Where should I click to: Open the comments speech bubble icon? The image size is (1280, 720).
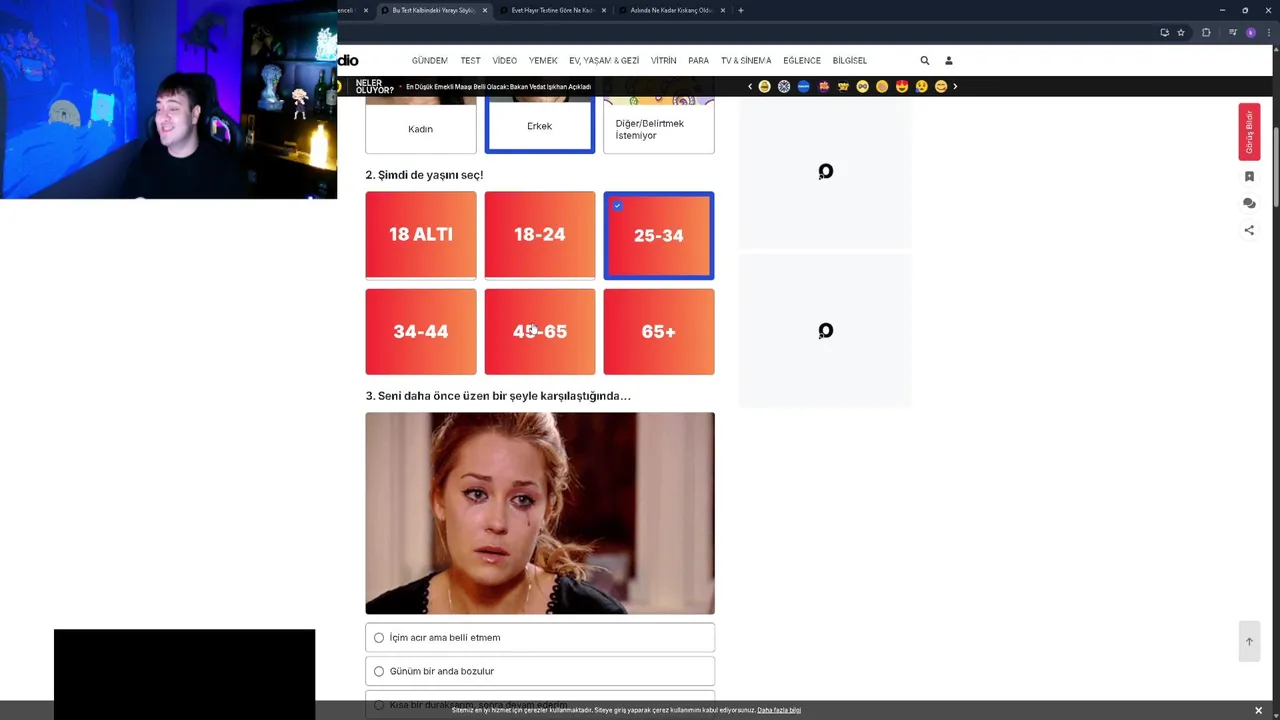(x=1249, y=203)
